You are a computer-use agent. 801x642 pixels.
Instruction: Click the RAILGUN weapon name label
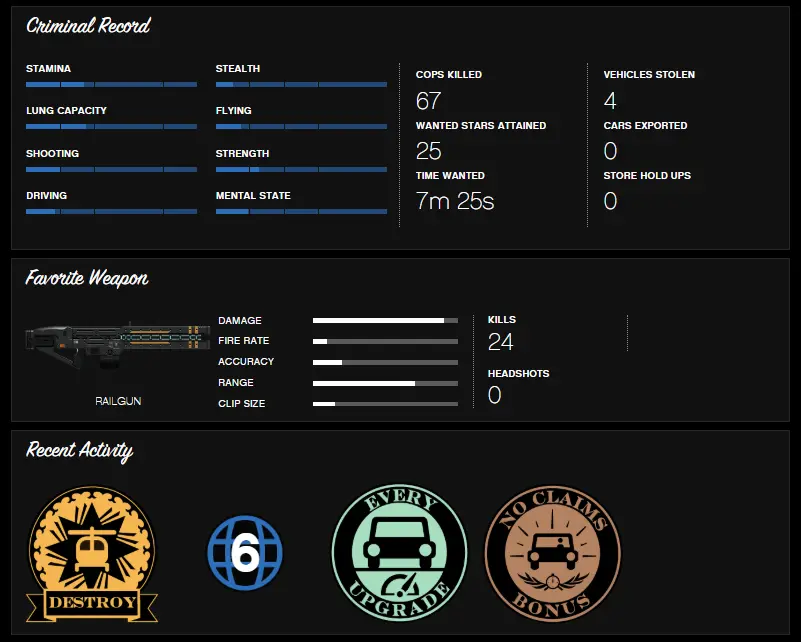[118, 401]
